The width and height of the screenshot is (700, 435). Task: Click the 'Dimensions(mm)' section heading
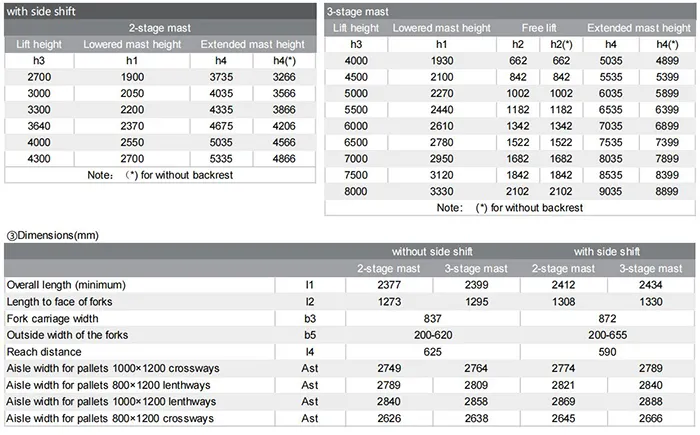click(x=50, y=234)
